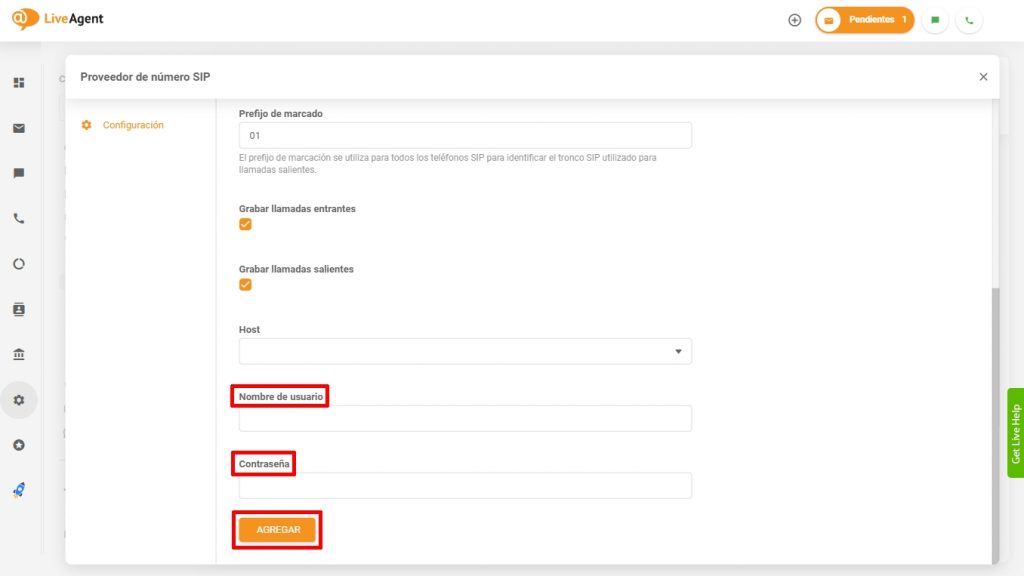
Task: Select the email tickets icon in sidebar
Action: click(x=18, y=128)
